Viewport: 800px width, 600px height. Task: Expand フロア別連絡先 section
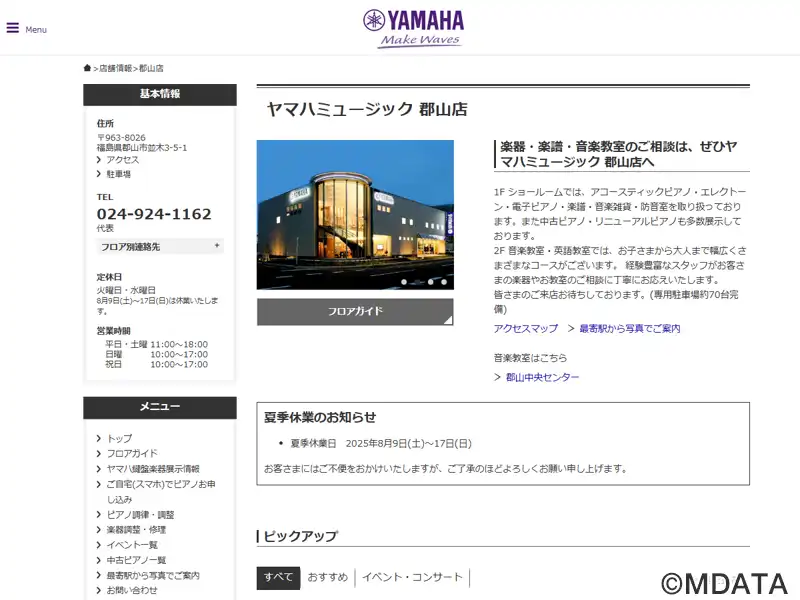point(160,246)
